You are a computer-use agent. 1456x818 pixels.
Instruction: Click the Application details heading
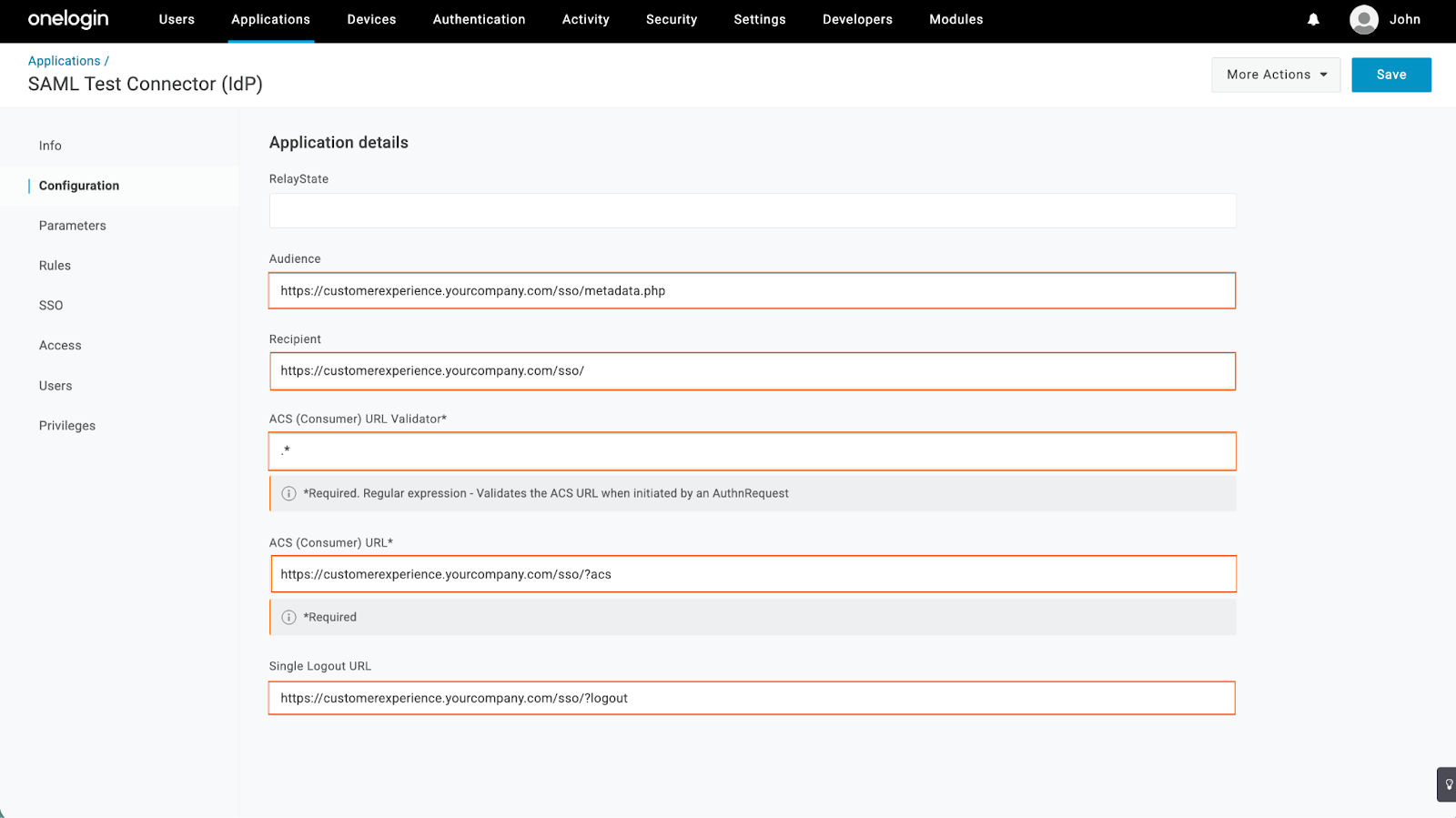[339, 143]
